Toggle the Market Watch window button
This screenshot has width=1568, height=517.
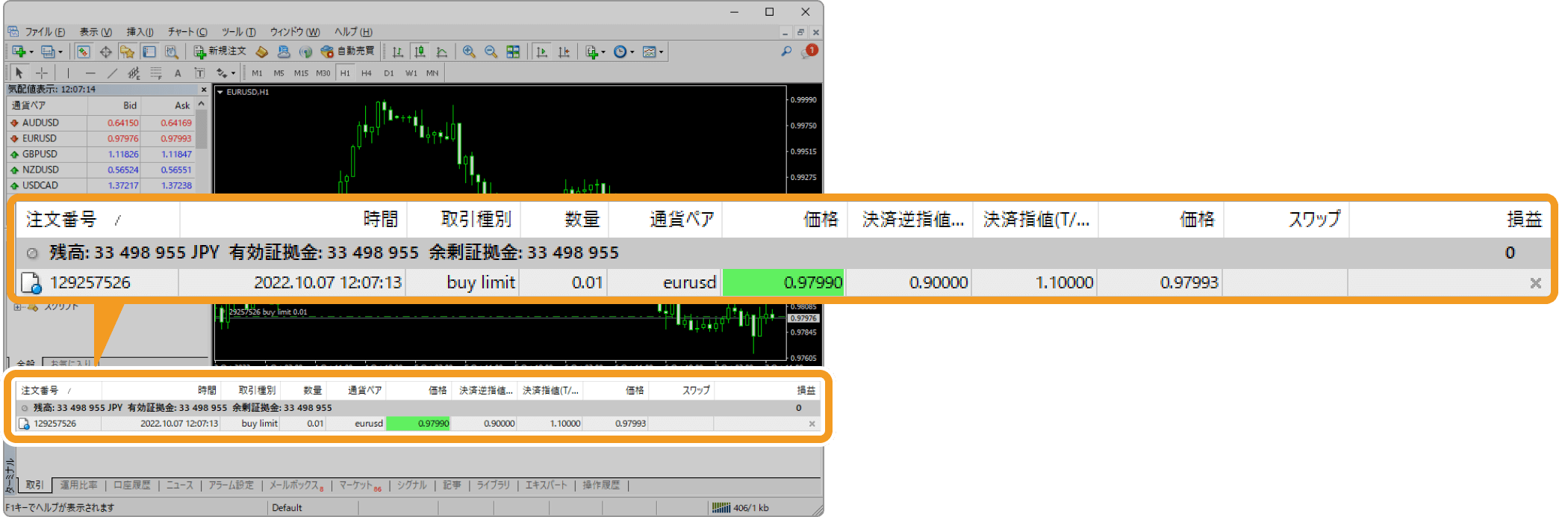(x=84, y=52)
